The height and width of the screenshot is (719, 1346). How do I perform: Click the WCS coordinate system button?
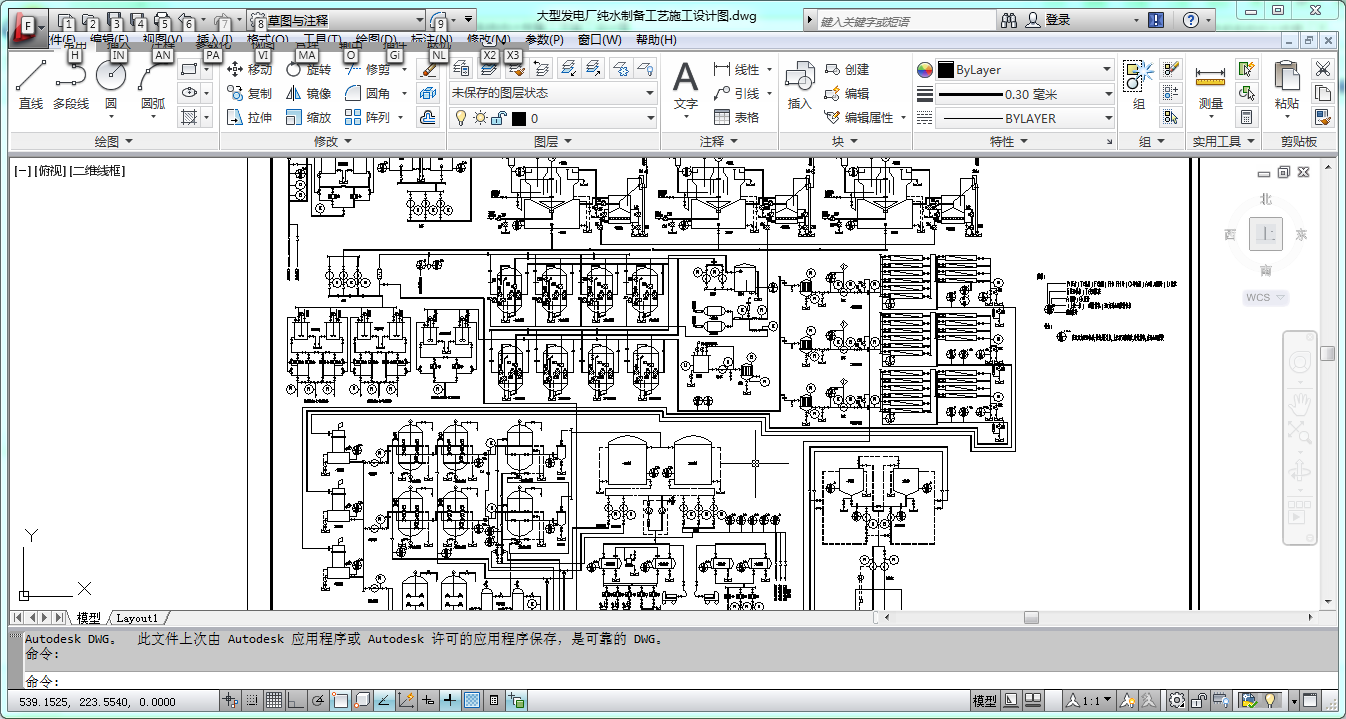pyautogui.click(x=1265, y=297)
